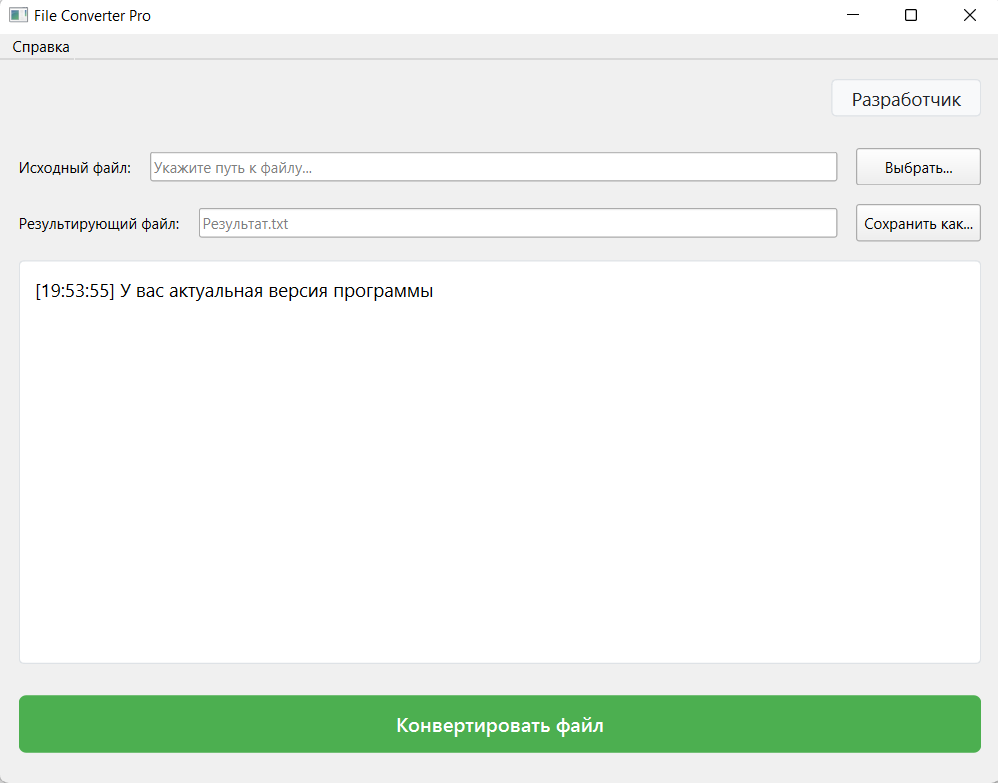Start conversion with green Конвертировать файл button
Screen dimensions: 998x783
tap(499, 724)
